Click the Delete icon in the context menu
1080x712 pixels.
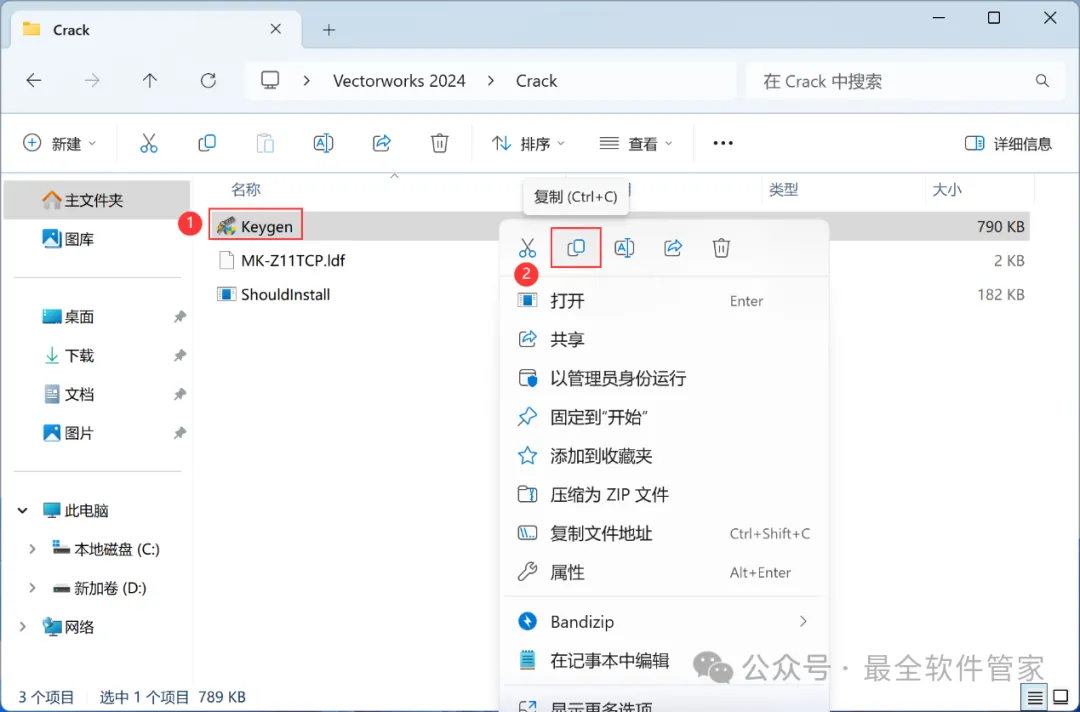point(721,248)
